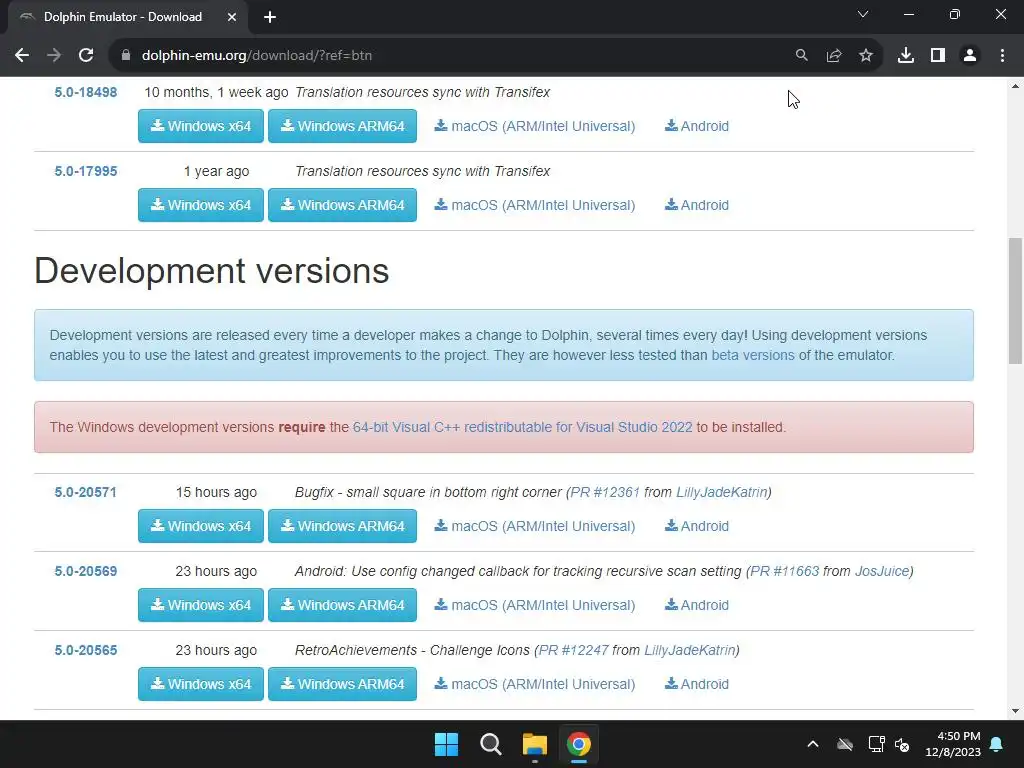
Task: Open version 5.0-18498 link
Action: [86, 92]
